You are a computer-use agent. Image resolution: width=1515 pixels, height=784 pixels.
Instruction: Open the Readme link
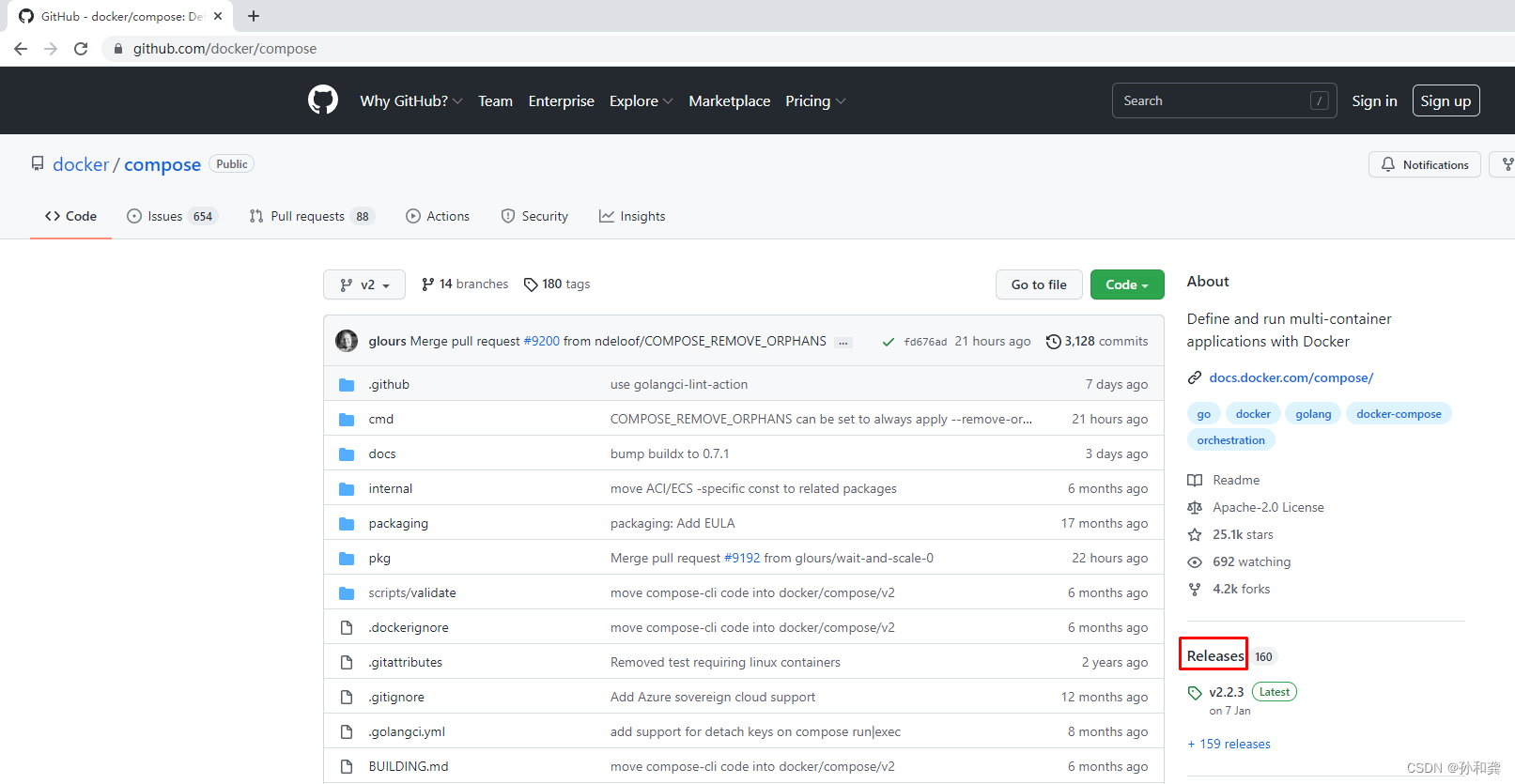pos(1224,480)
